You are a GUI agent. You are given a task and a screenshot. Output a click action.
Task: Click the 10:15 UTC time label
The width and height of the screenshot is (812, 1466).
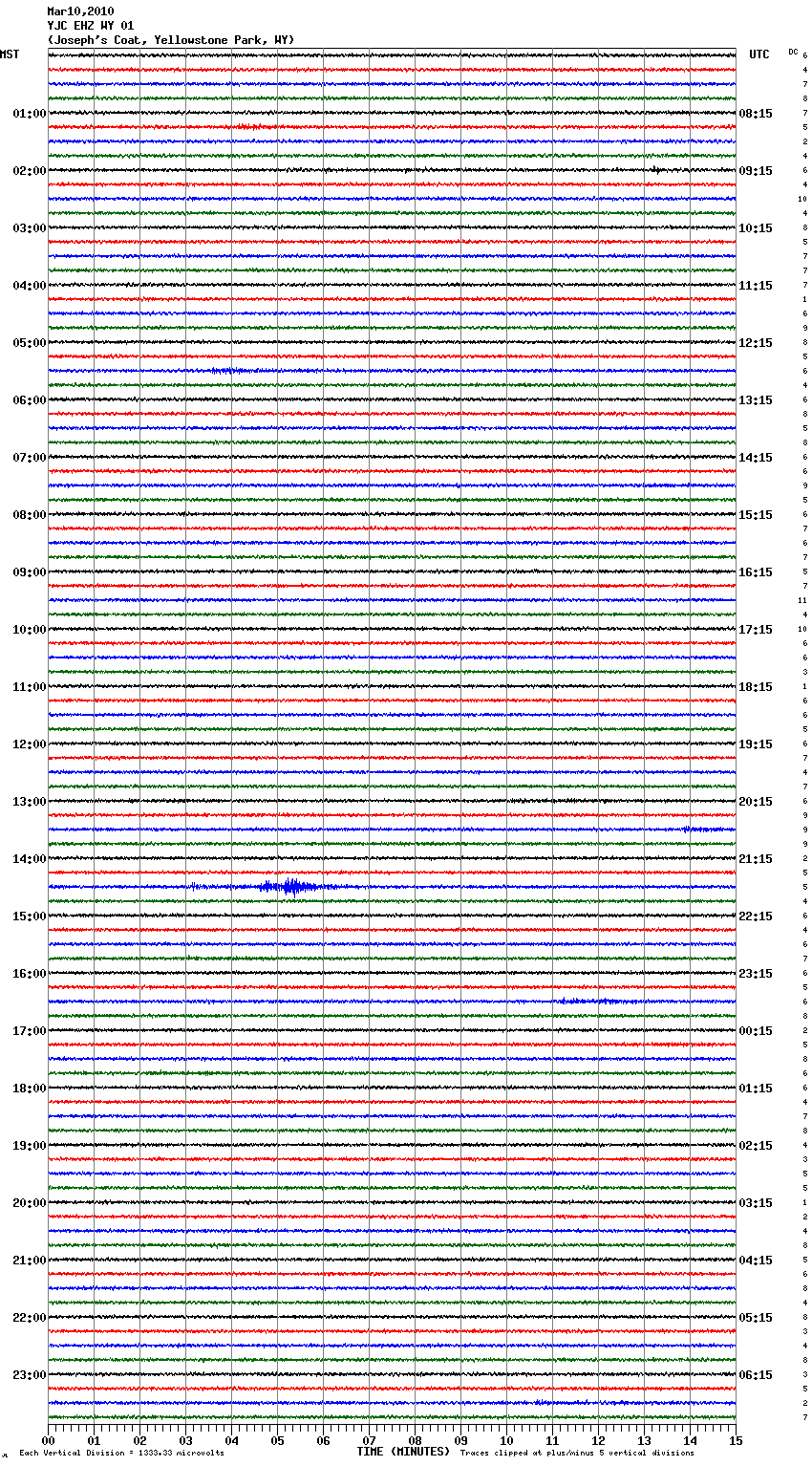[x=756, y=228]
